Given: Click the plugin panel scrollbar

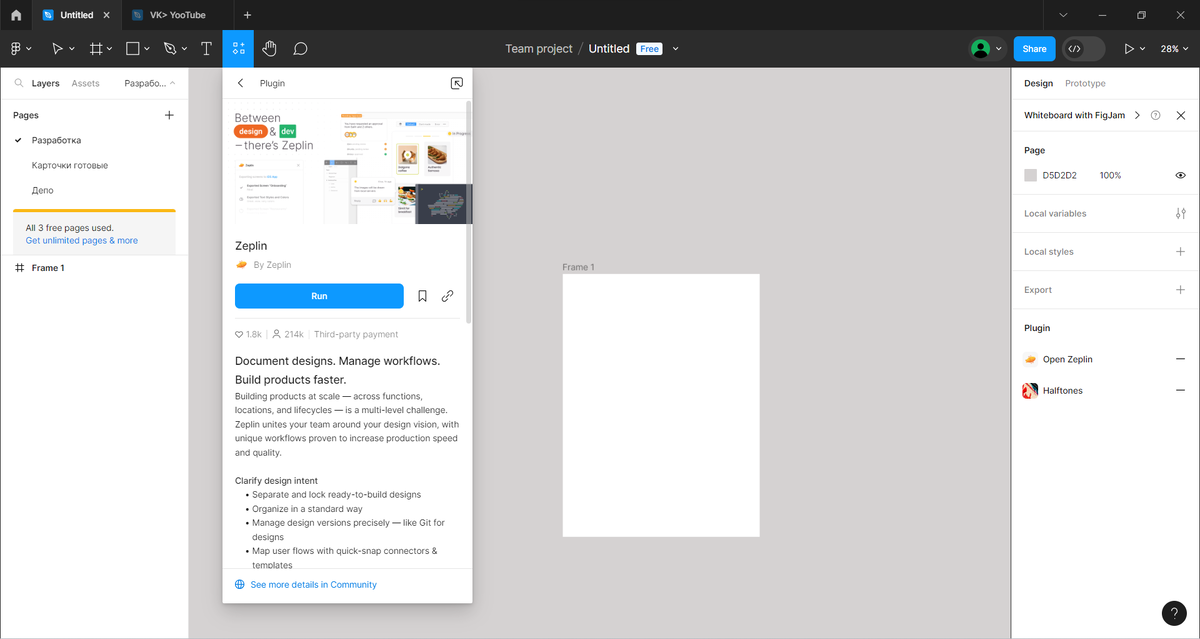Looking at the screenshot, I should click(x=469, y=210).
